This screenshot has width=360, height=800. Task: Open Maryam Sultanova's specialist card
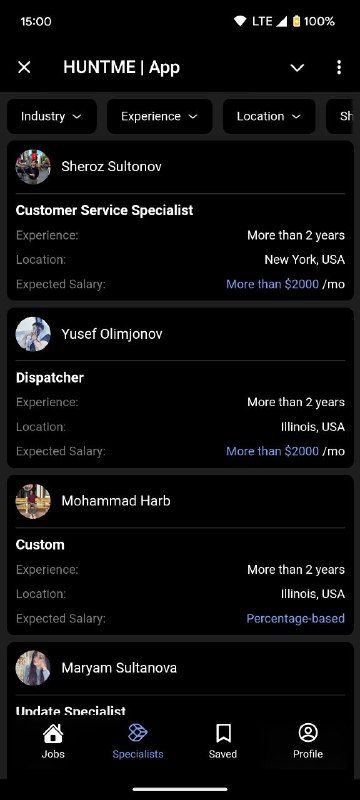click(180, 679)
